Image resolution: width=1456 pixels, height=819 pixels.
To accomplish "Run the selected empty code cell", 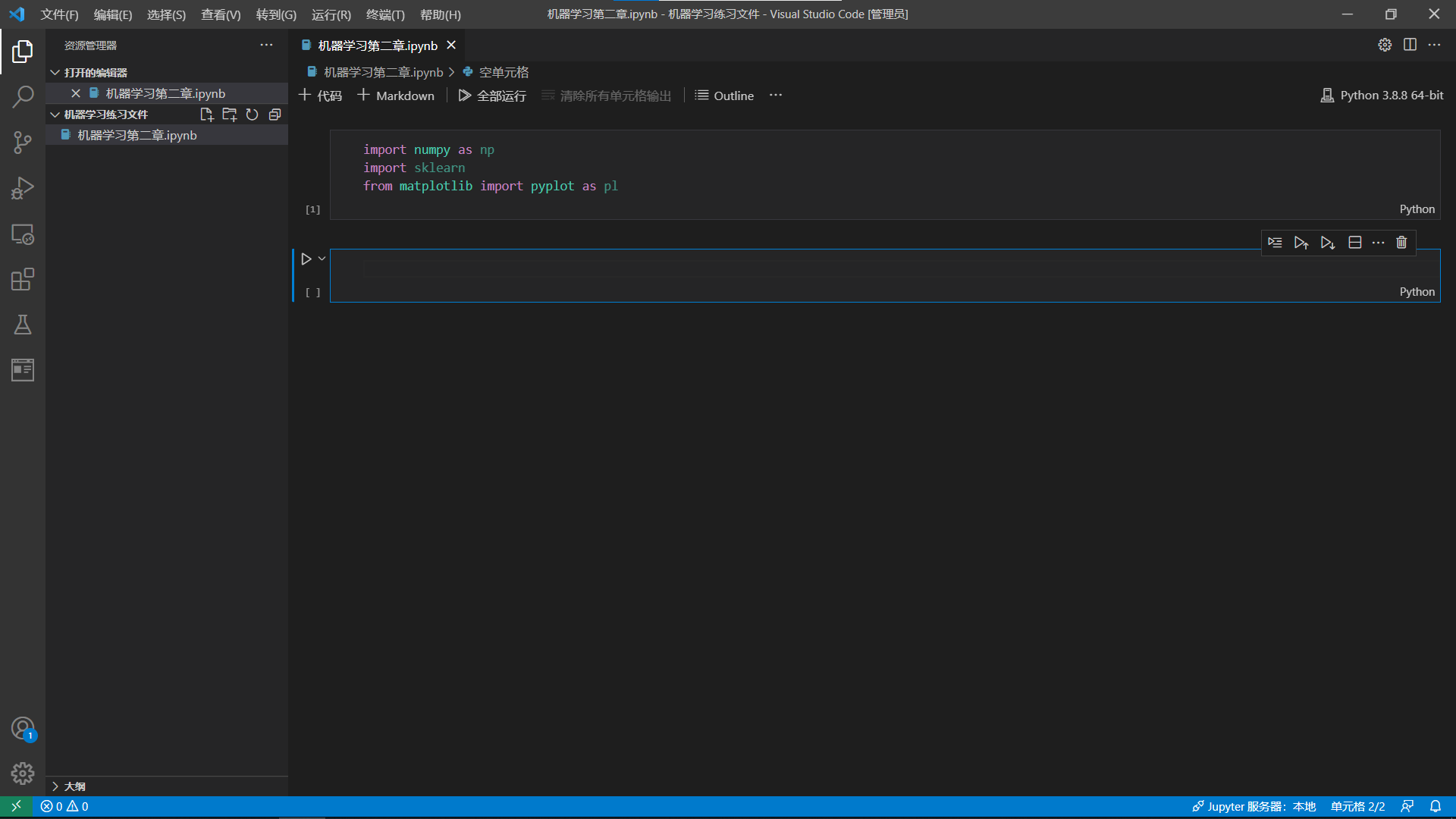I will (x=307, y=258).
